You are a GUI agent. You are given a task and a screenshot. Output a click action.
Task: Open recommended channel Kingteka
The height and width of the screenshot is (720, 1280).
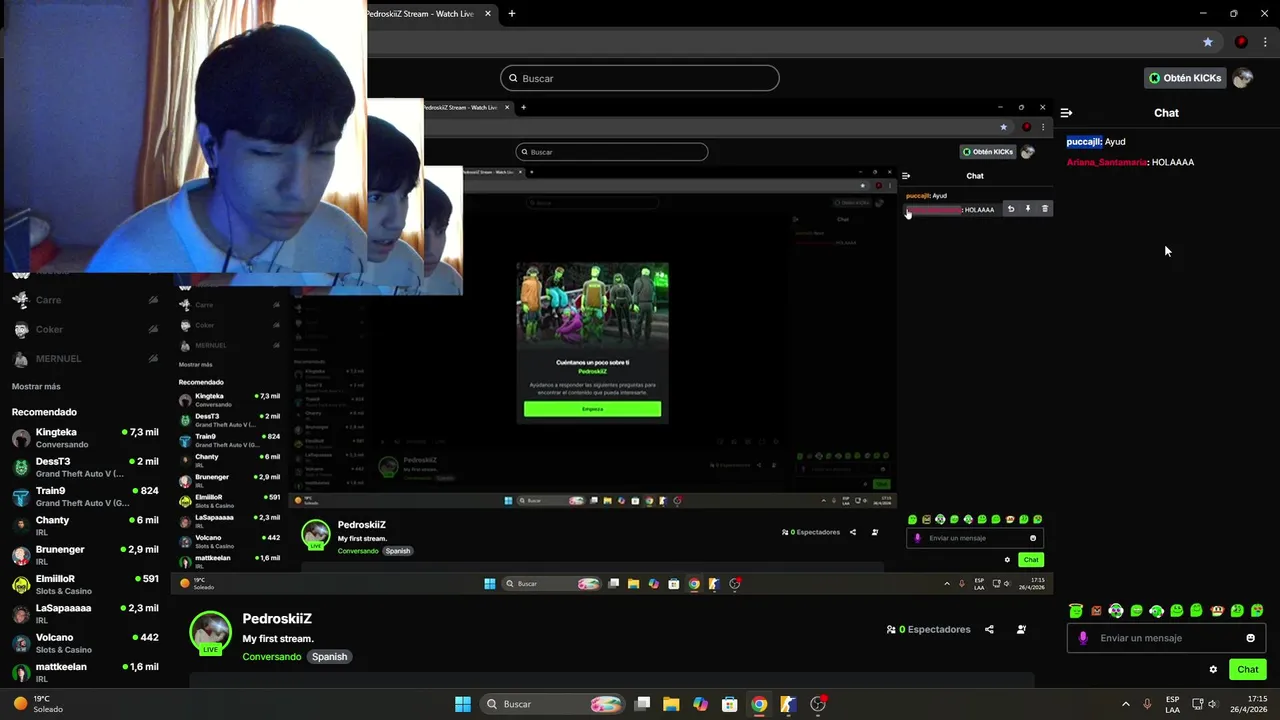[85, 438]
